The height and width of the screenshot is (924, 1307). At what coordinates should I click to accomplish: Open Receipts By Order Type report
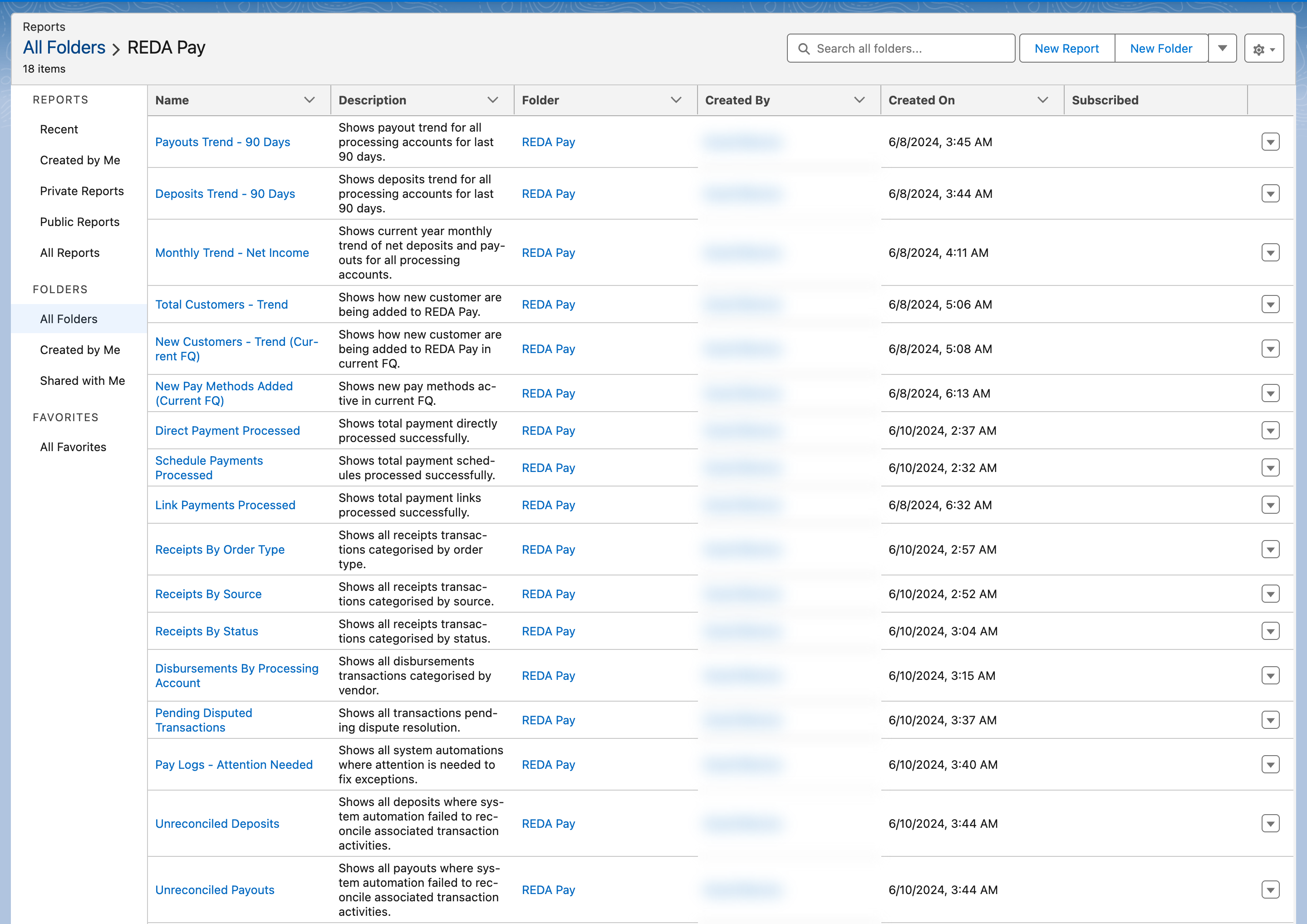[220, 550]
